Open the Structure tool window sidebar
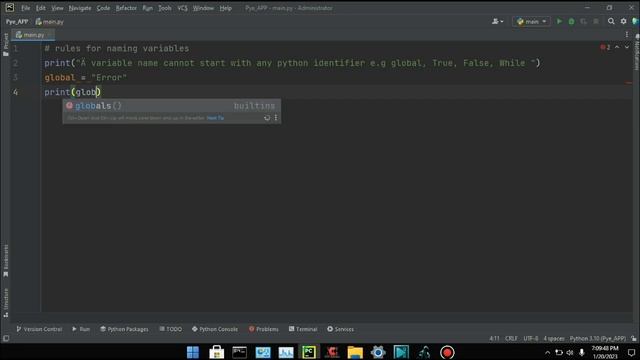This screenshot has width=640, height=360. (6, 303)
